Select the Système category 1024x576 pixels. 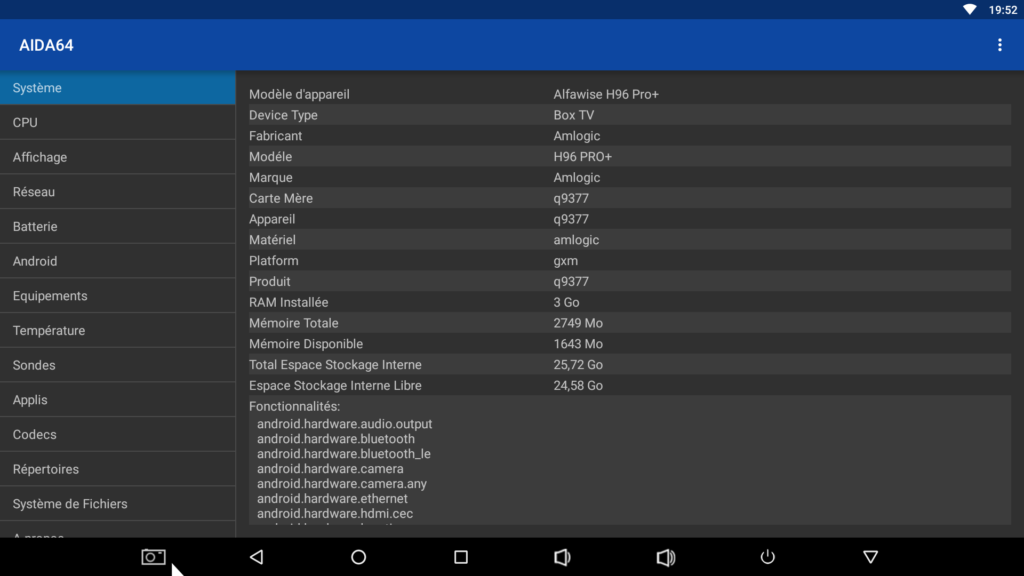tap(118, 88)
